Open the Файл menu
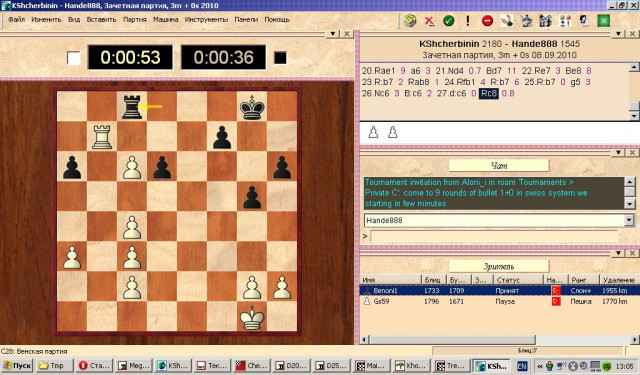The height and width of the screenshot is (375, 640). (17, 20)
